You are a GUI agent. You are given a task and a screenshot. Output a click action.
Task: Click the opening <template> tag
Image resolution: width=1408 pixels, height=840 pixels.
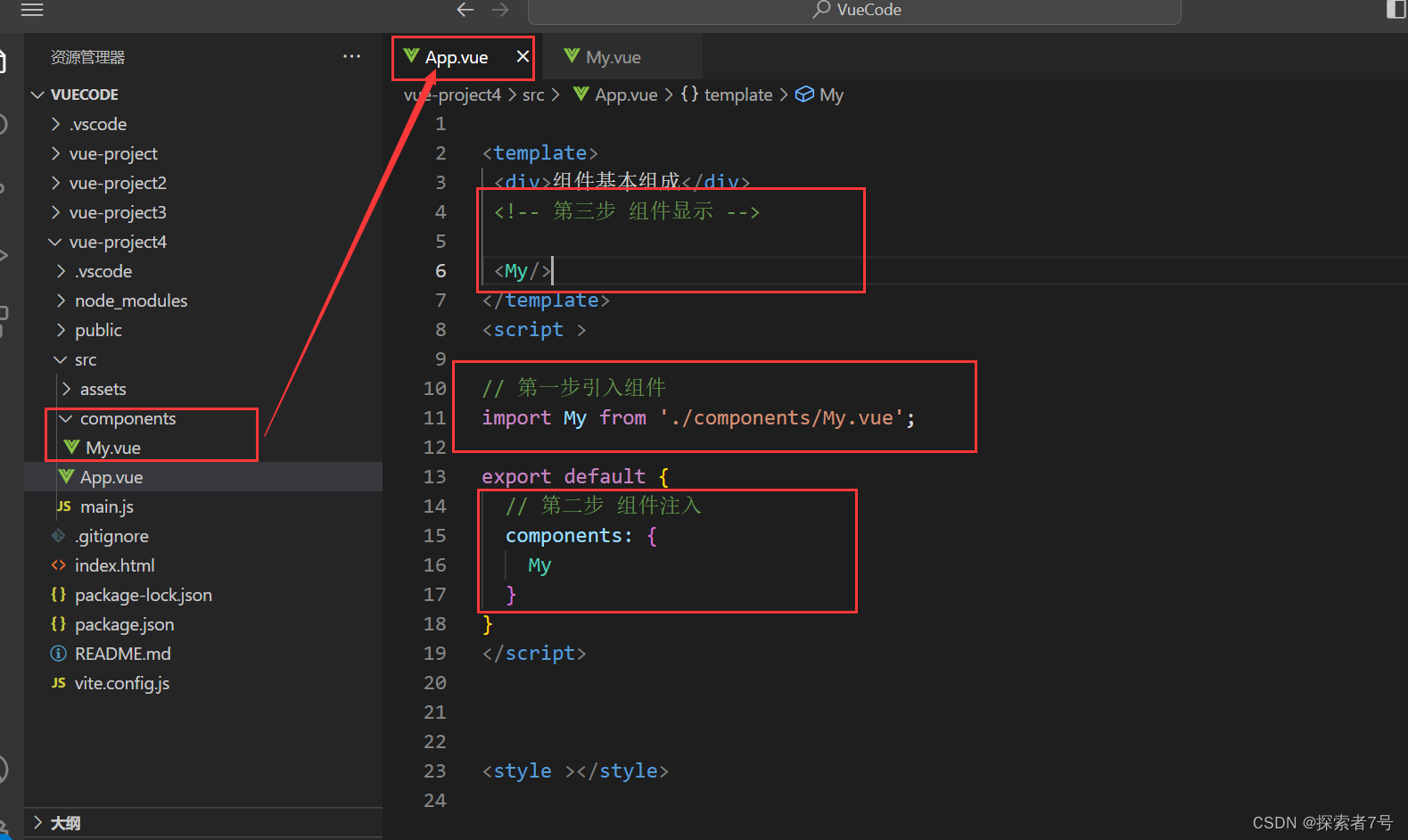pos(539,152)
